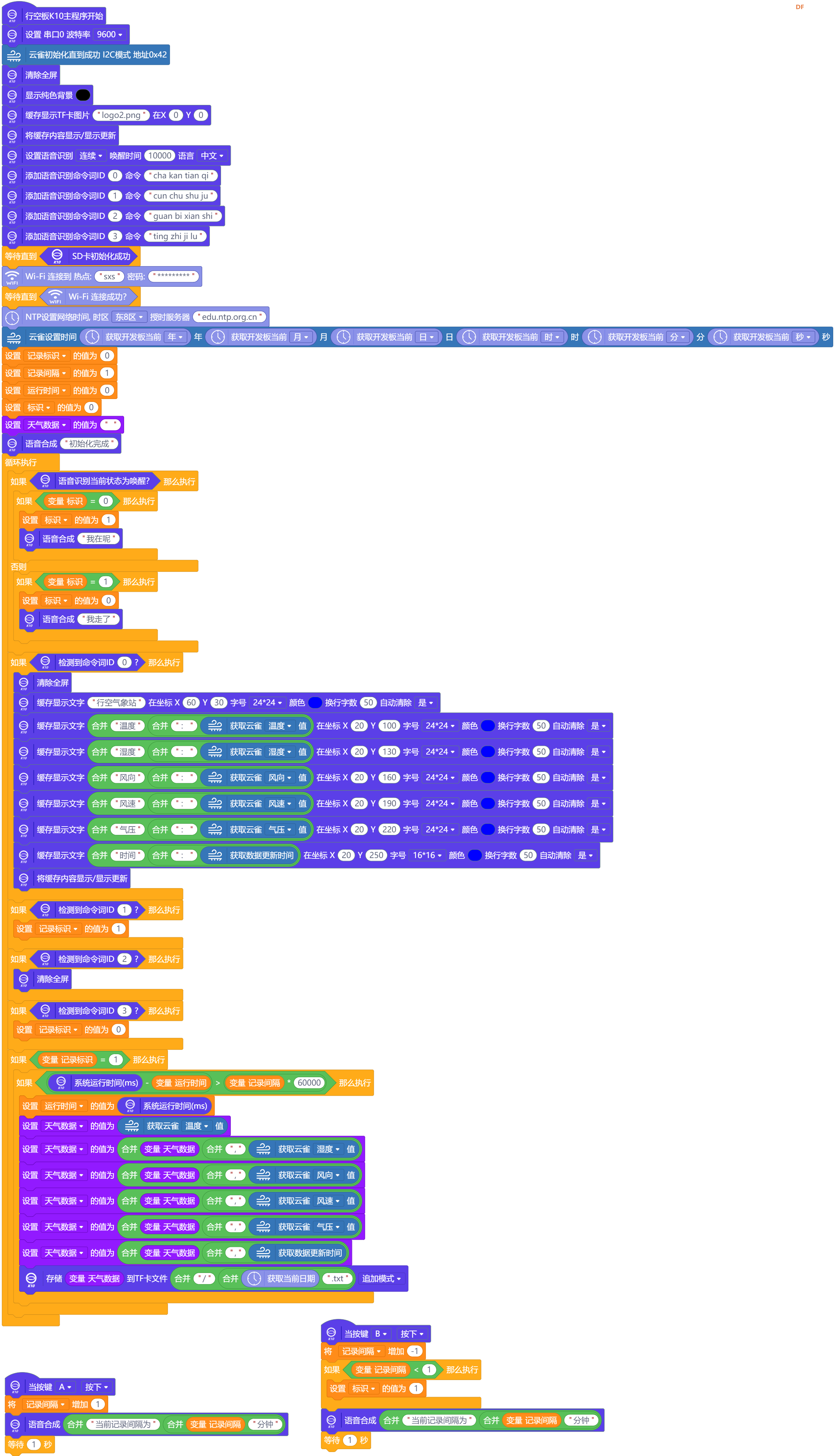Click the 变量 记录标识 variable in the if condition
835x1456 pixels.
point(68,1060)
